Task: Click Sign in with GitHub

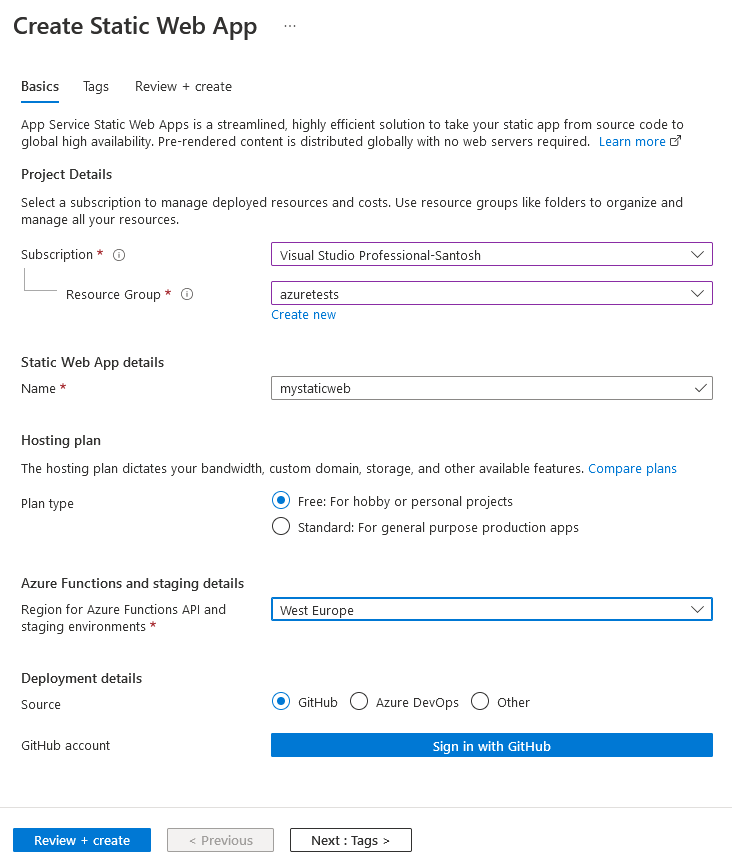Action: [491, 746]
